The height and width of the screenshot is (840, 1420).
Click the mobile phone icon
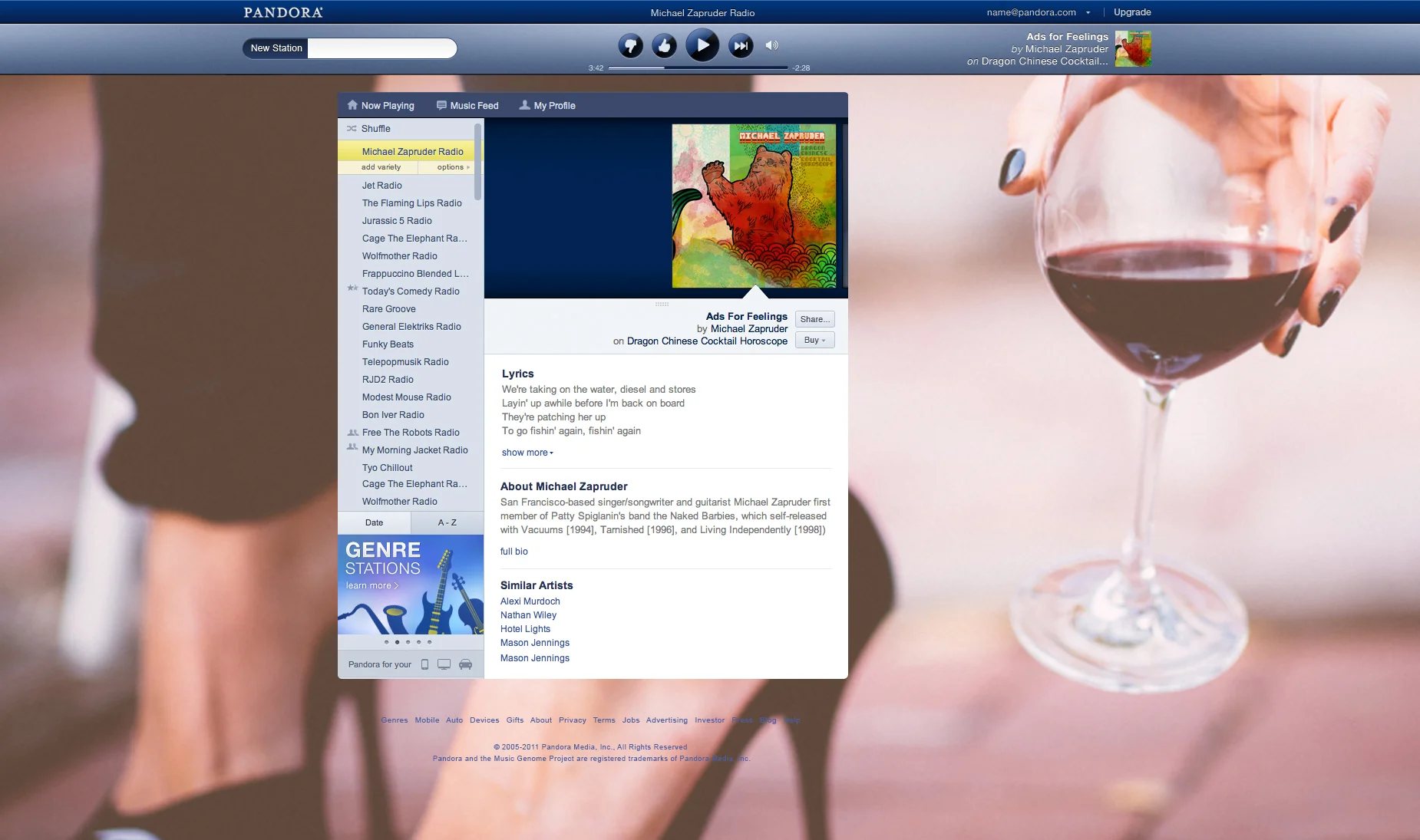424,664
